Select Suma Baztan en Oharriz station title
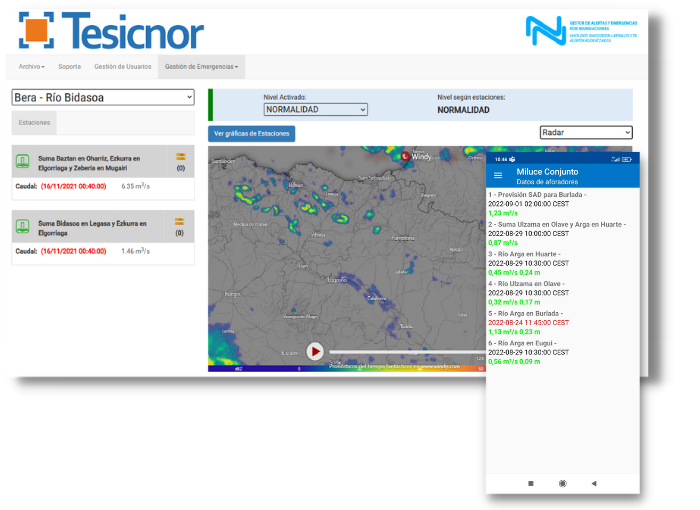Image resolution: width=700 pixels, height=510 pixels. coord(89,163)
